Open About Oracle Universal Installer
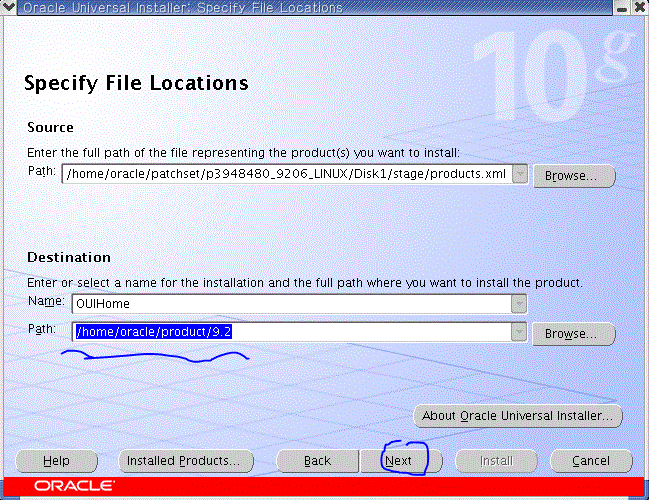The image size is (649, 500). [518, 416]
